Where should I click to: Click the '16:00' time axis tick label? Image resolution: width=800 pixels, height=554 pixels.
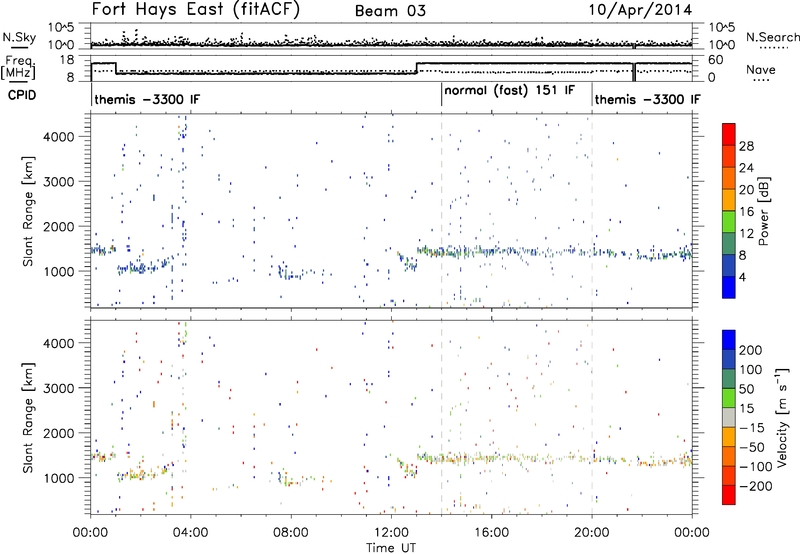[x=492, y=533]
